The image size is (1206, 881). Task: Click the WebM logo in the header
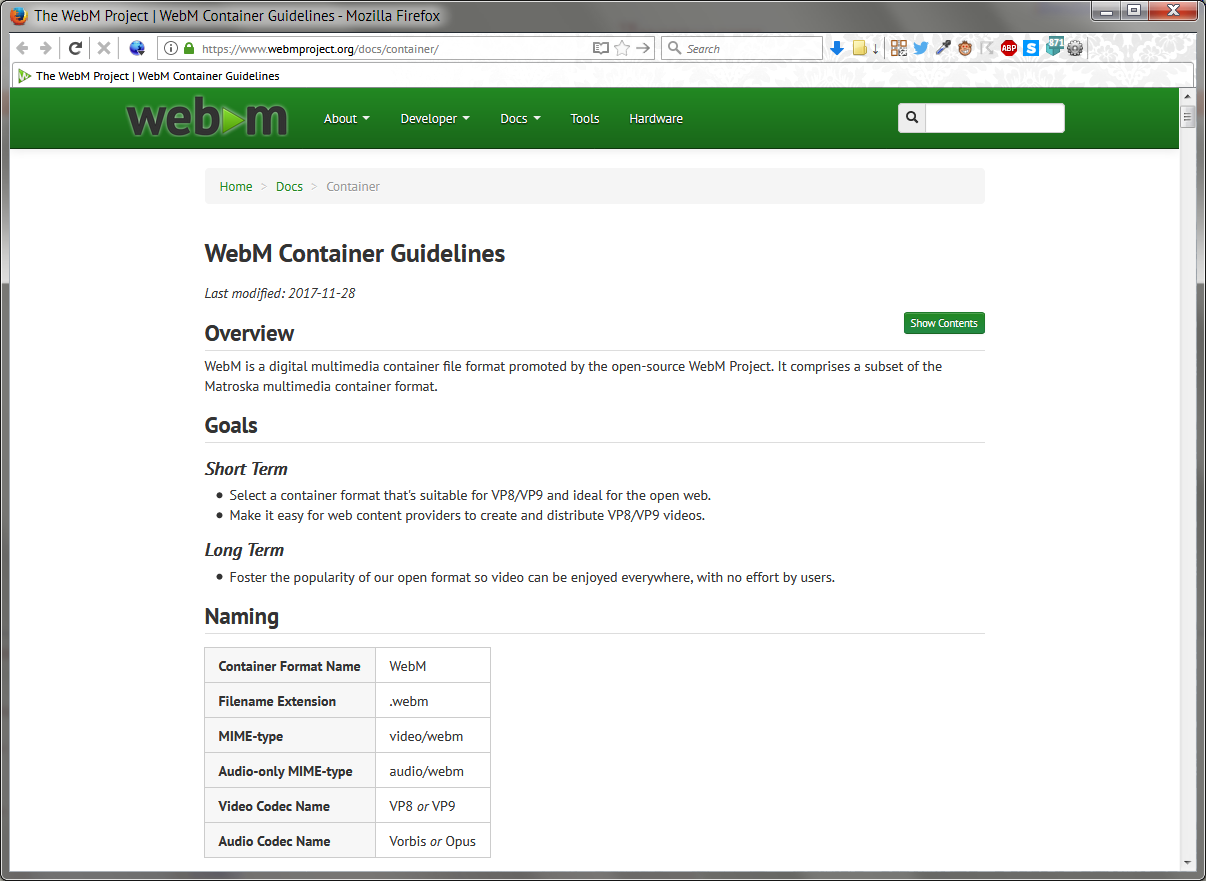pyautogui.click(x=207, y=118)
